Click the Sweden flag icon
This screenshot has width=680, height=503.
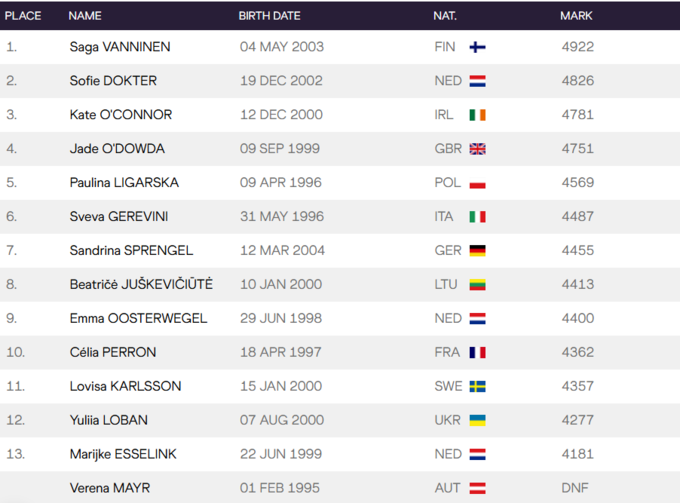478,387
